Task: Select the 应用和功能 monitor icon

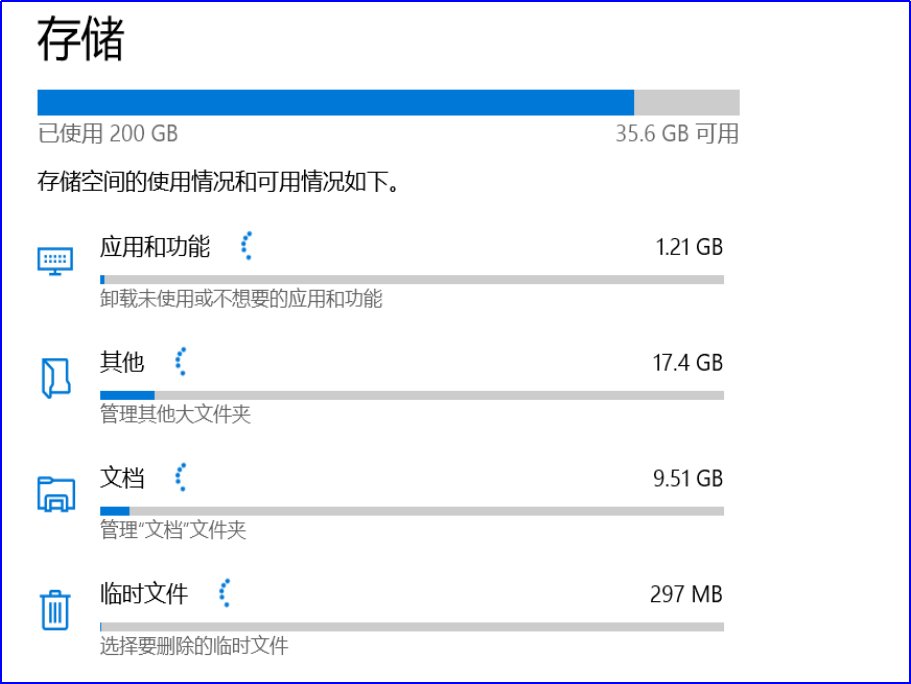Action: (55, 259)
